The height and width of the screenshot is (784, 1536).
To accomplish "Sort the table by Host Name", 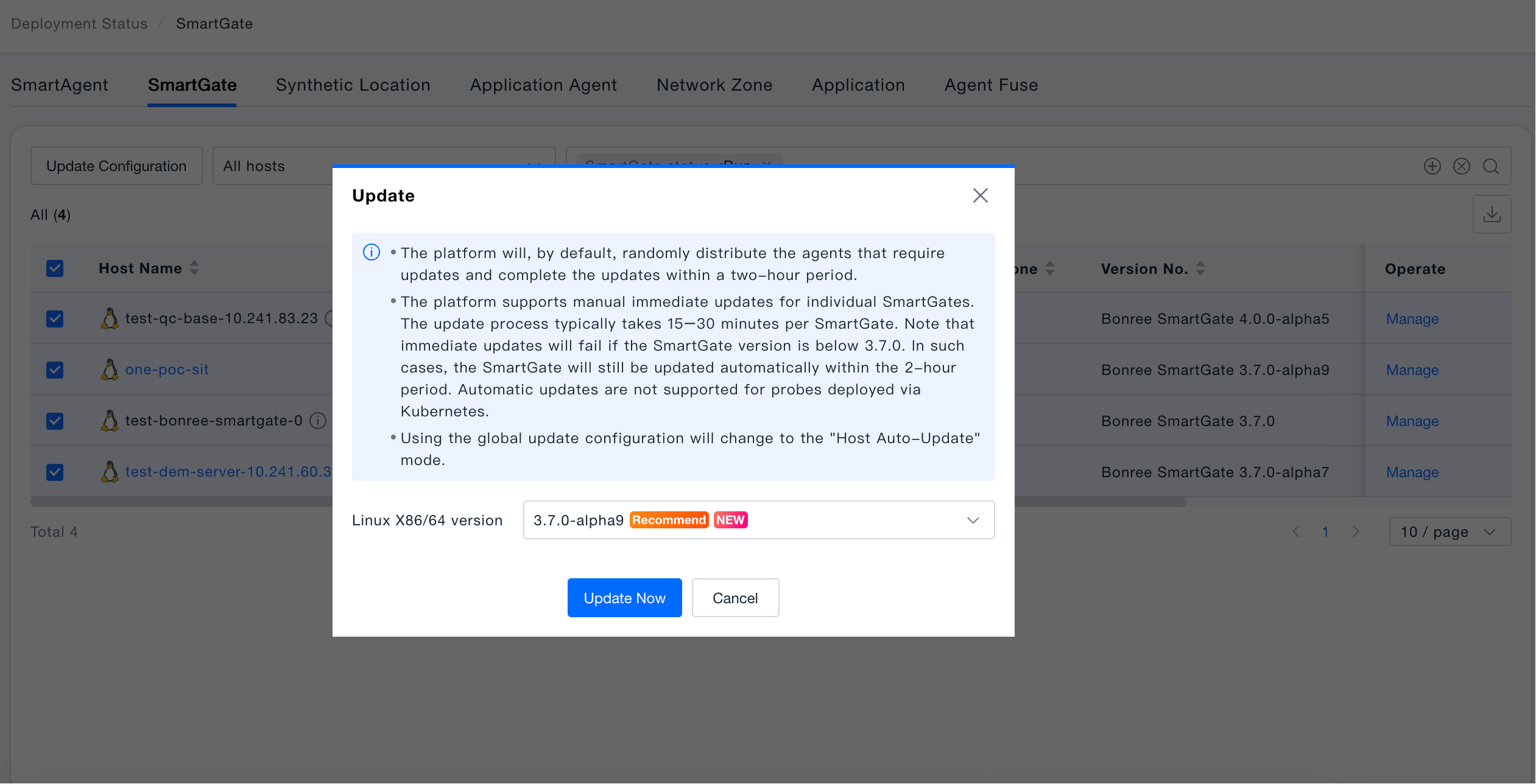I will coord(194,268).
